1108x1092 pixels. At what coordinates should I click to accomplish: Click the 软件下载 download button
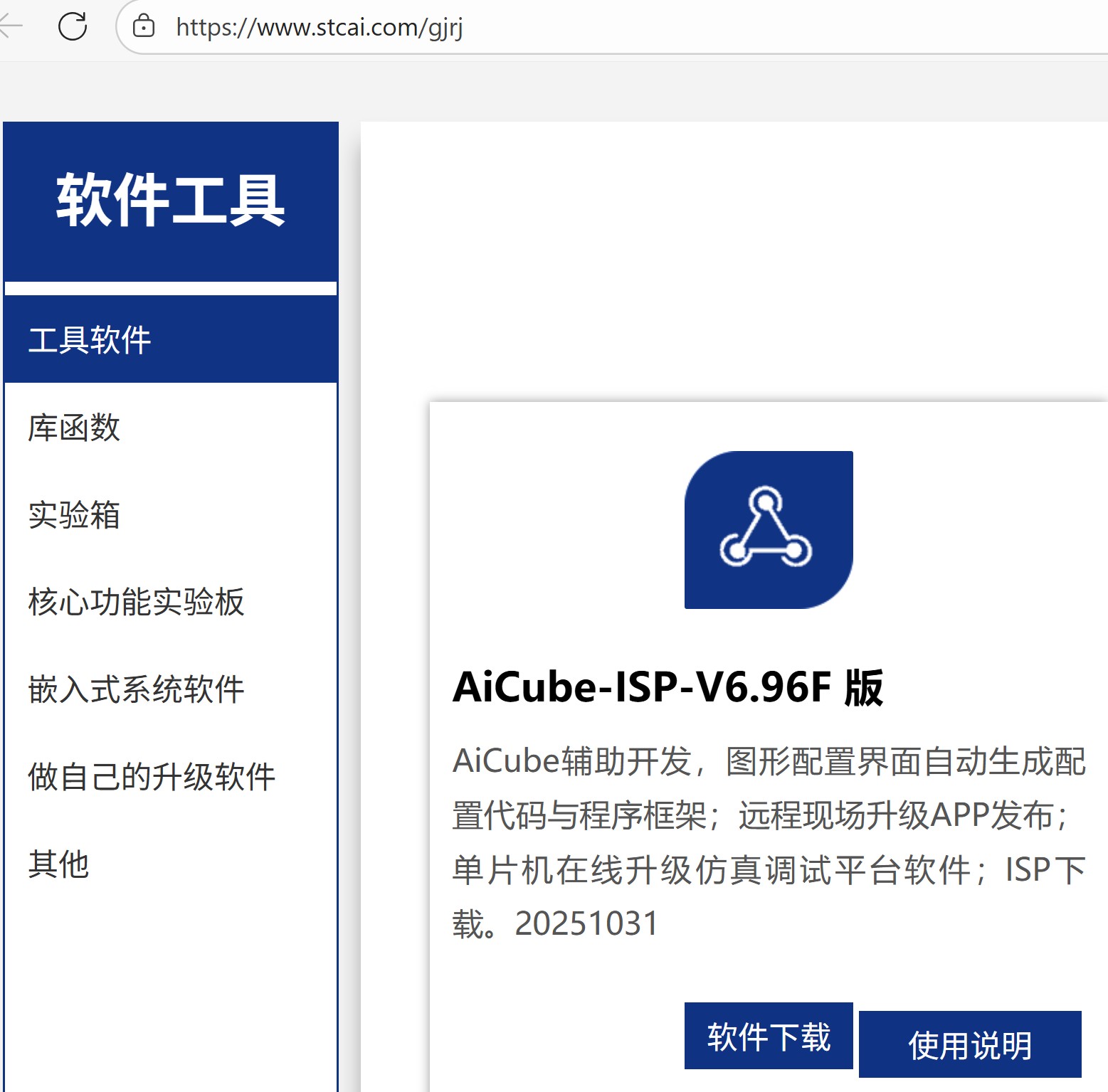pyautogui.click(x=768, y=1037)
